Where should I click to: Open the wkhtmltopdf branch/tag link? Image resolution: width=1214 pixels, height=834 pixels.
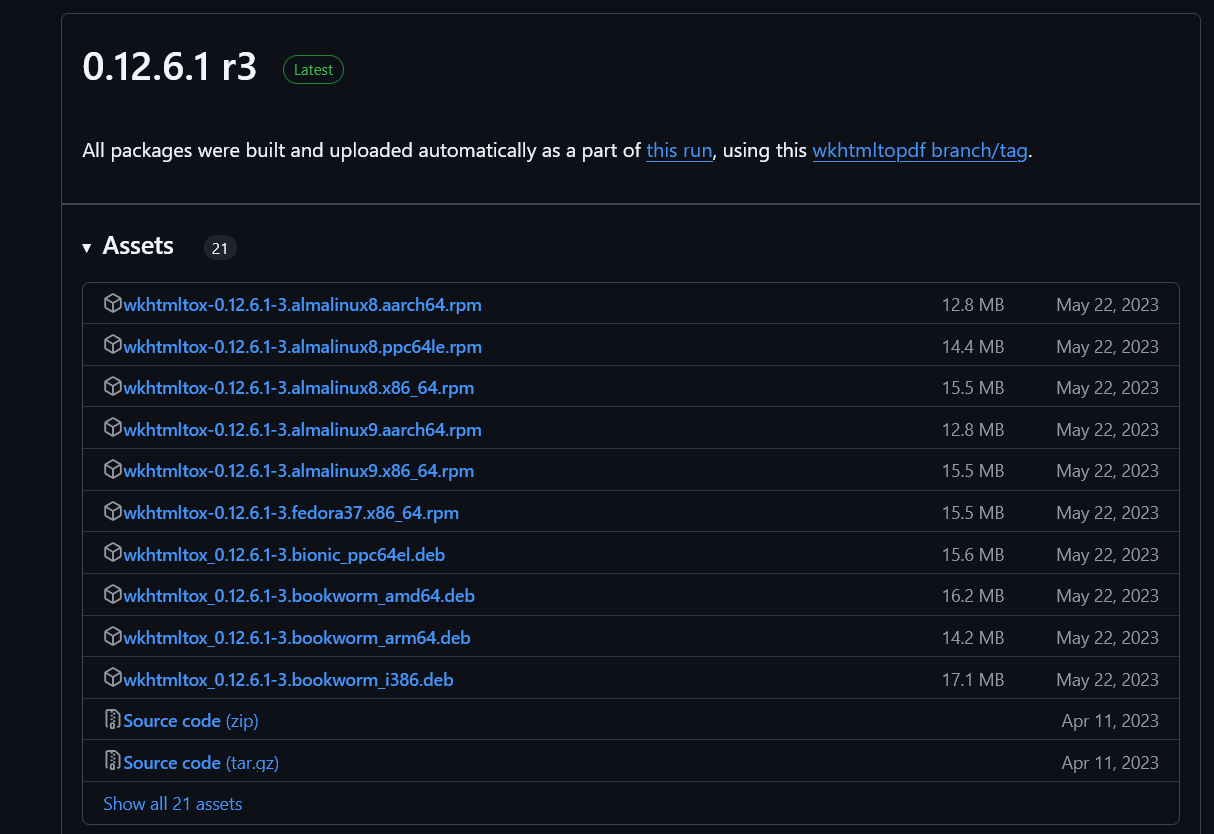pyautogui.click(x=920, y=151)
